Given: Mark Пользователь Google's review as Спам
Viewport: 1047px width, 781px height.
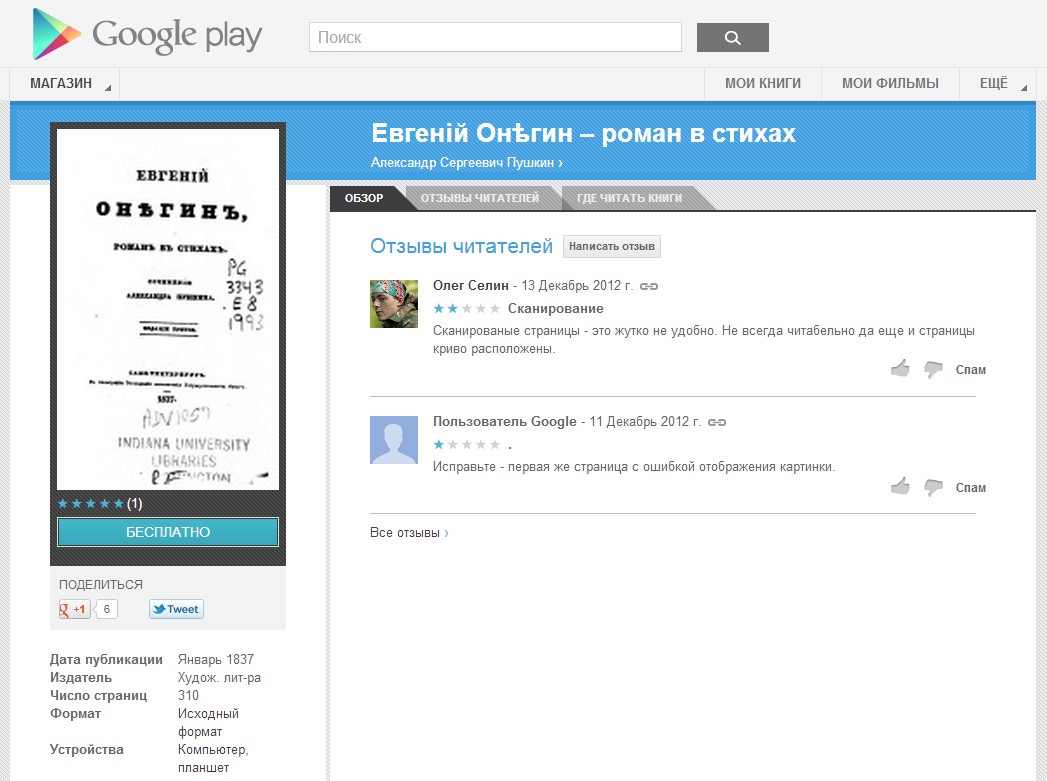Looking at the screenshot, I should coord(970,488).
